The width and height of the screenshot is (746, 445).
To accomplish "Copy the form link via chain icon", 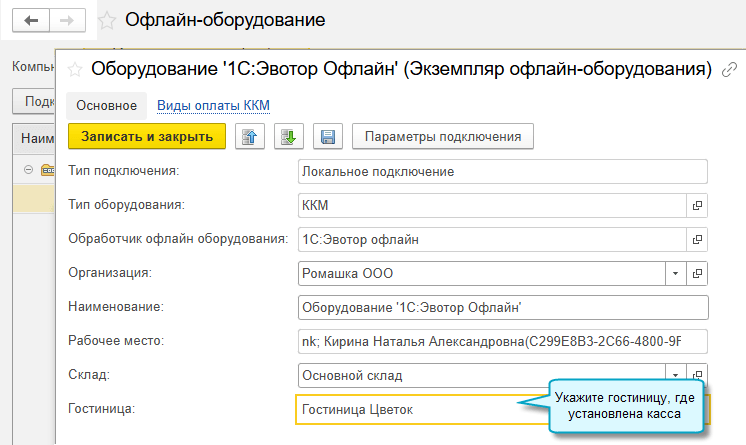I will (x=730, y=69).
